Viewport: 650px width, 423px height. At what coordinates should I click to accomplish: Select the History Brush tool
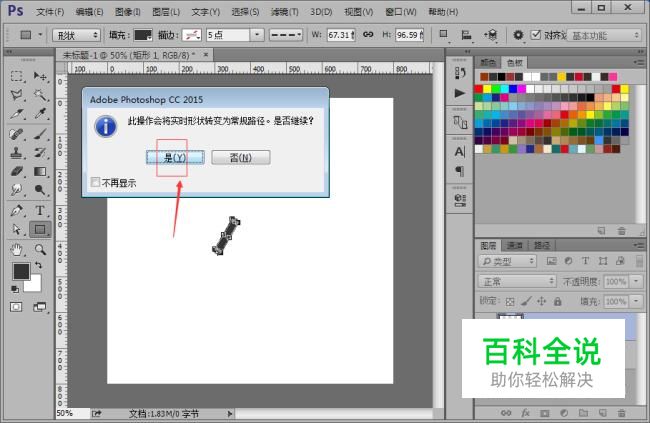click(40, 153)
